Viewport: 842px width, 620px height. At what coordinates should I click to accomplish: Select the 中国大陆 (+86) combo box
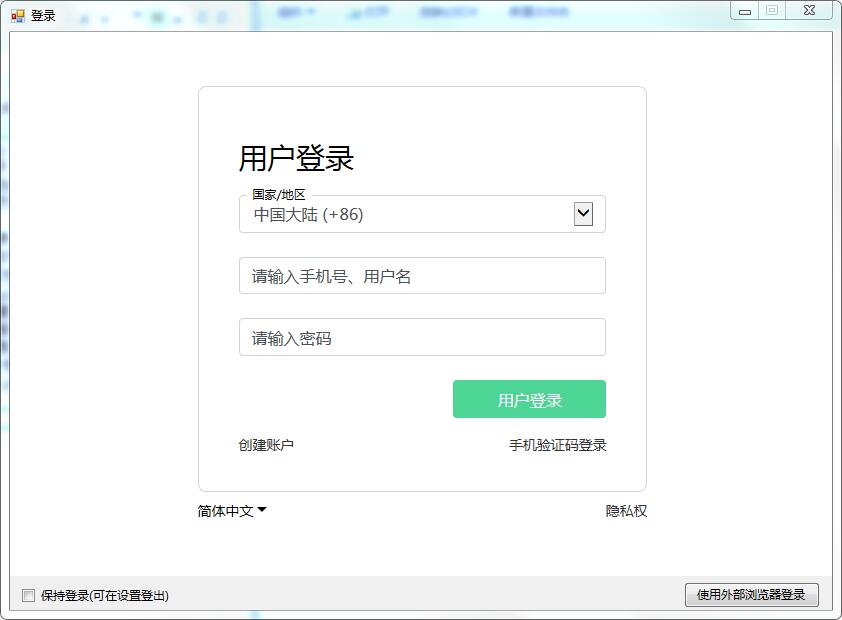(422, 214)
